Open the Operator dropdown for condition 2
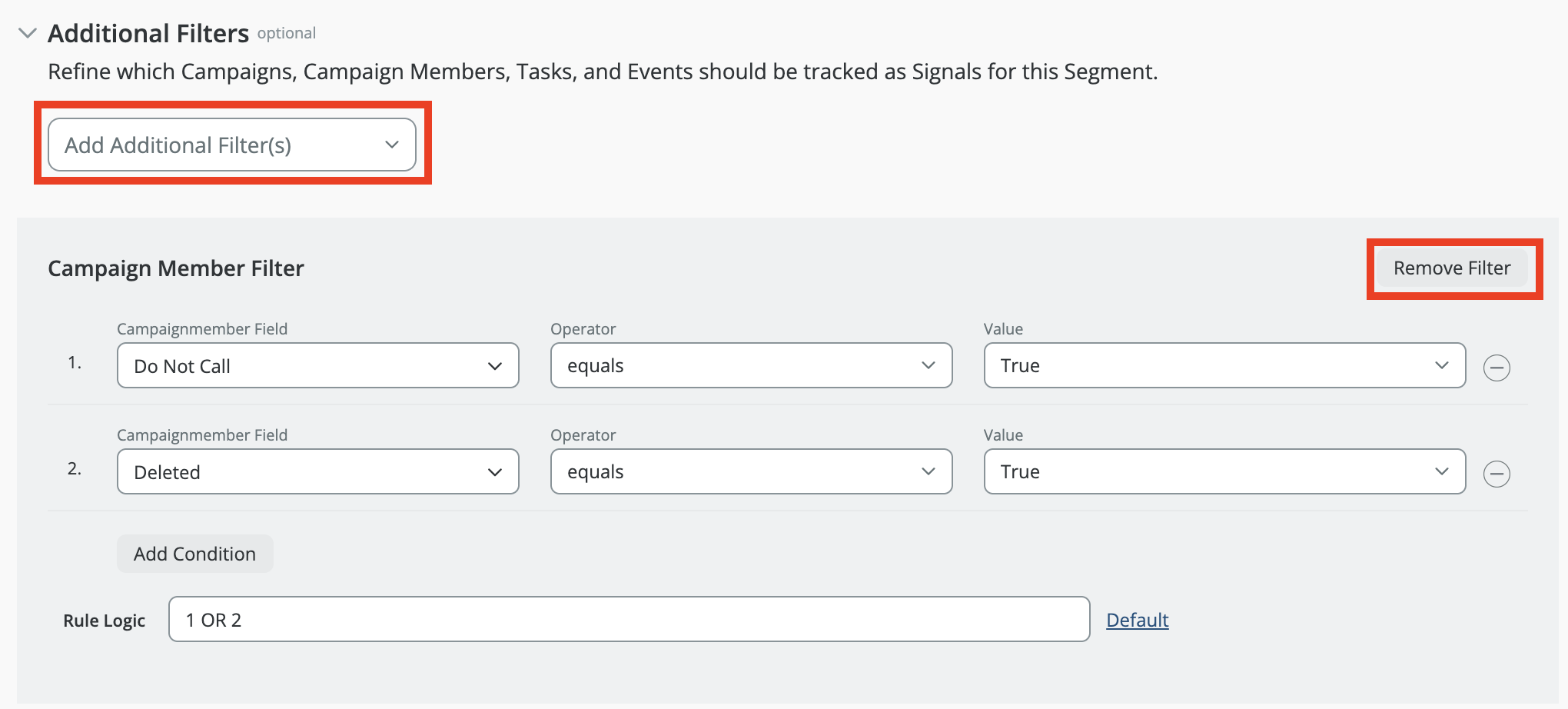This screenshot has height=709, width=1568. coord(750,471)
